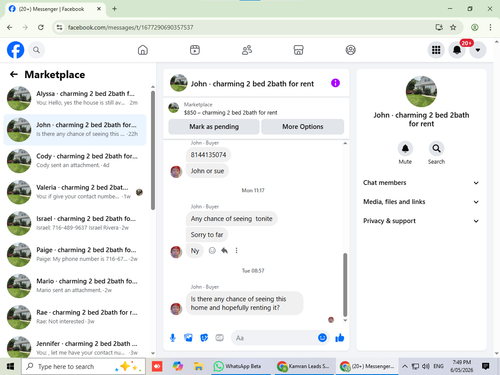Click the large listing photo in info panel
500x375 pixels.
tap(421, 92)
